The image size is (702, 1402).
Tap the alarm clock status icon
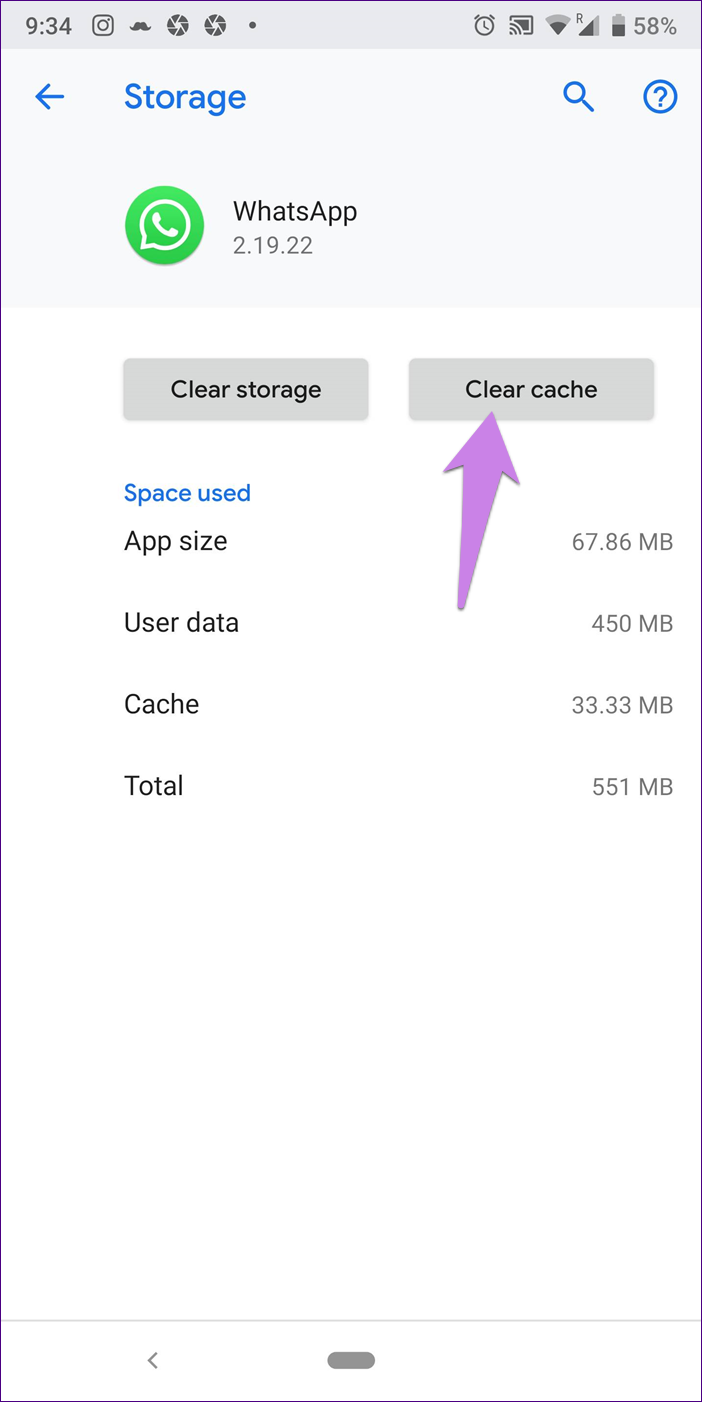click(x=484, y=26)
